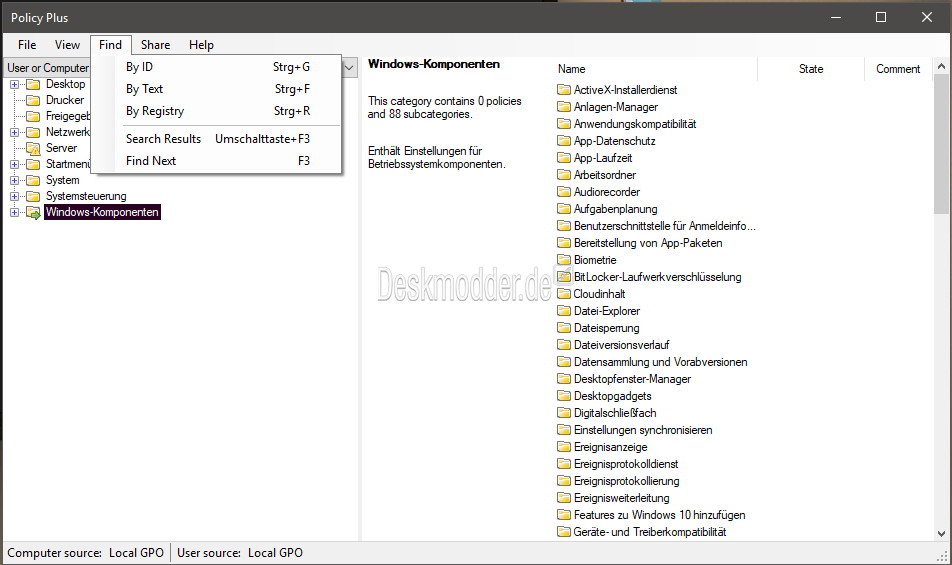952x565 pixels.
Task: Click the policy list scrollbar thumb
Action: 941,144
